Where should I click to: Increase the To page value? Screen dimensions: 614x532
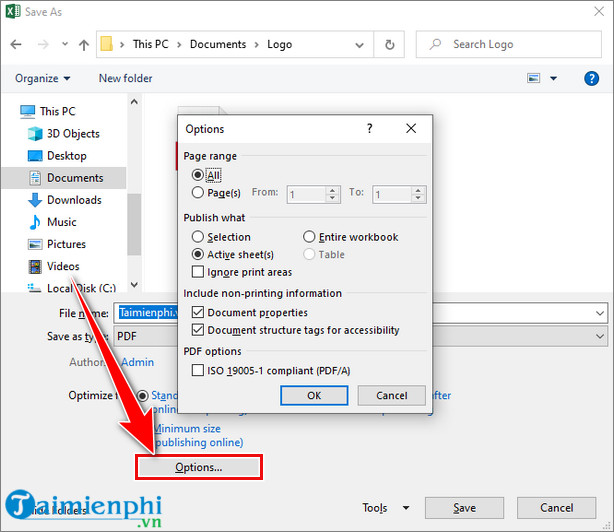418,191
